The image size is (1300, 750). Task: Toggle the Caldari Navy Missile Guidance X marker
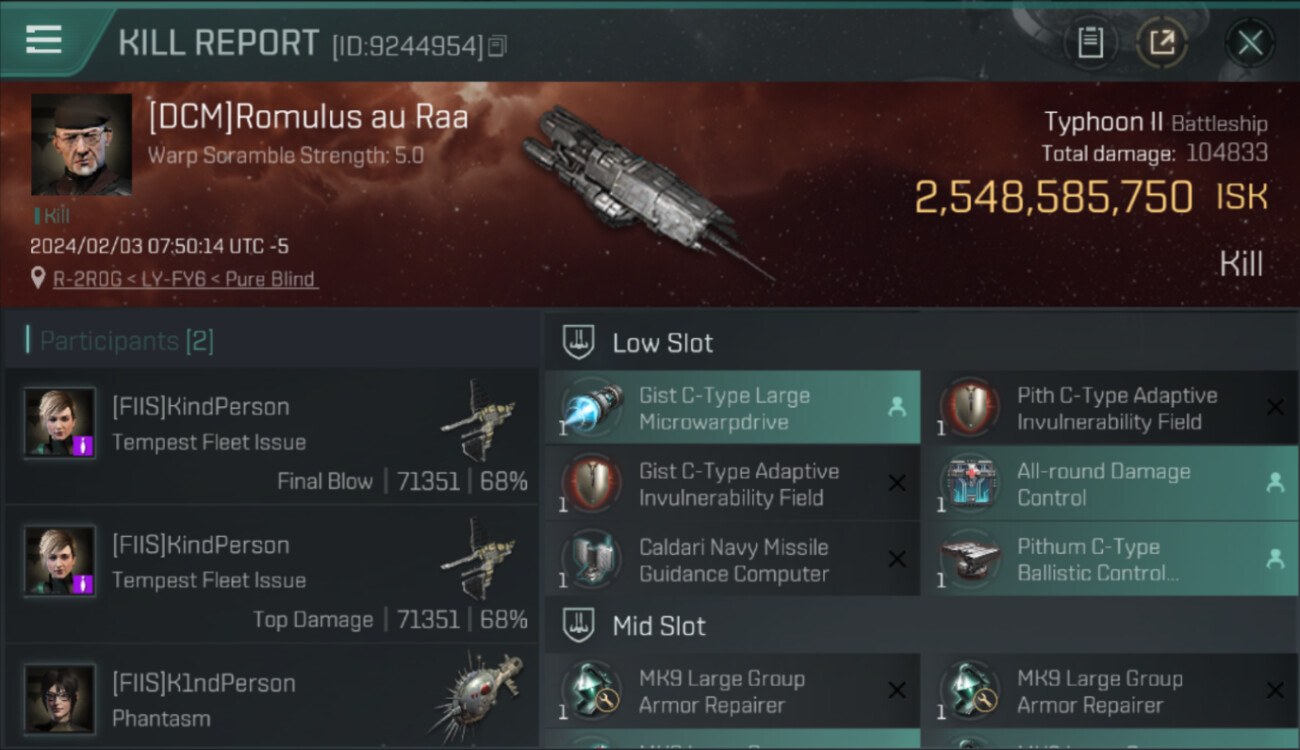click(x=896, y=560)
